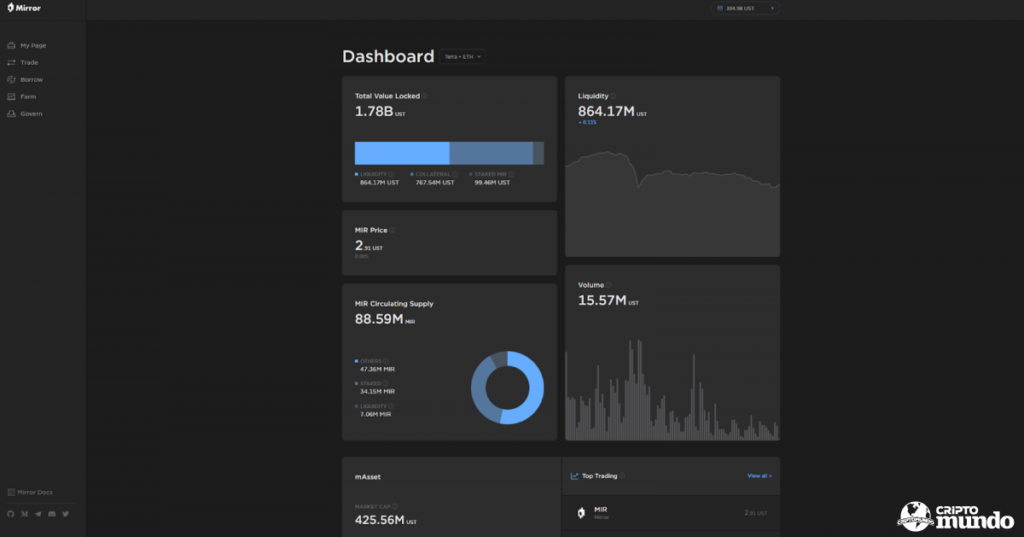Open the Trade section

point(29,62)
